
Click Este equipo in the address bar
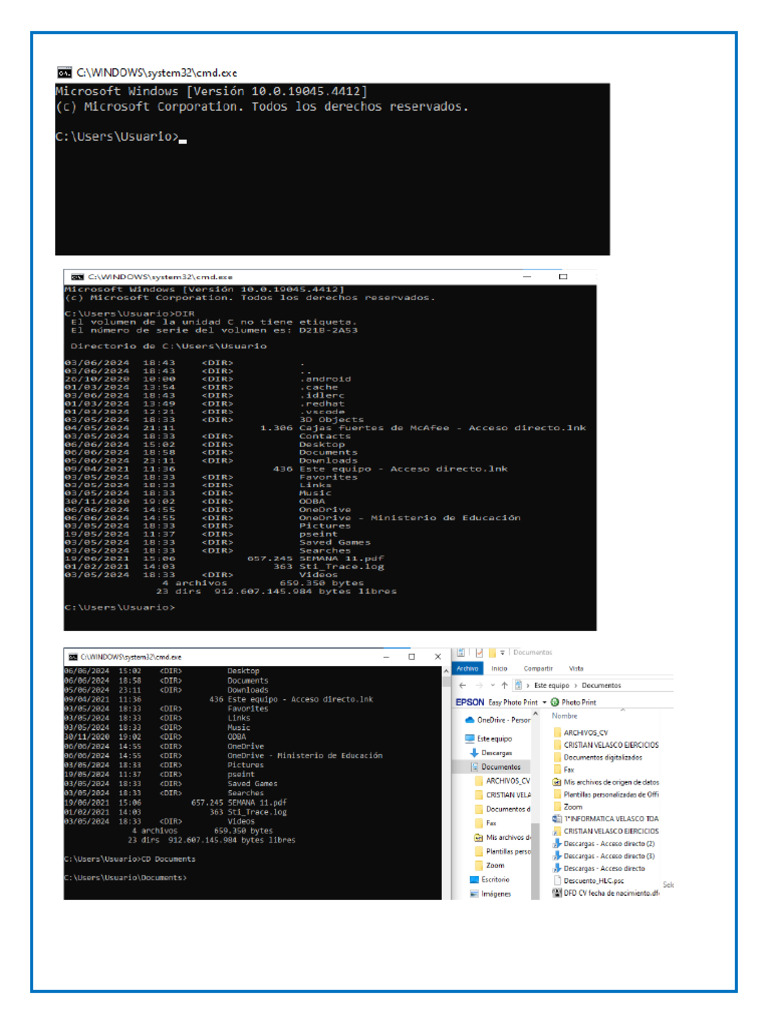point(552,685)
